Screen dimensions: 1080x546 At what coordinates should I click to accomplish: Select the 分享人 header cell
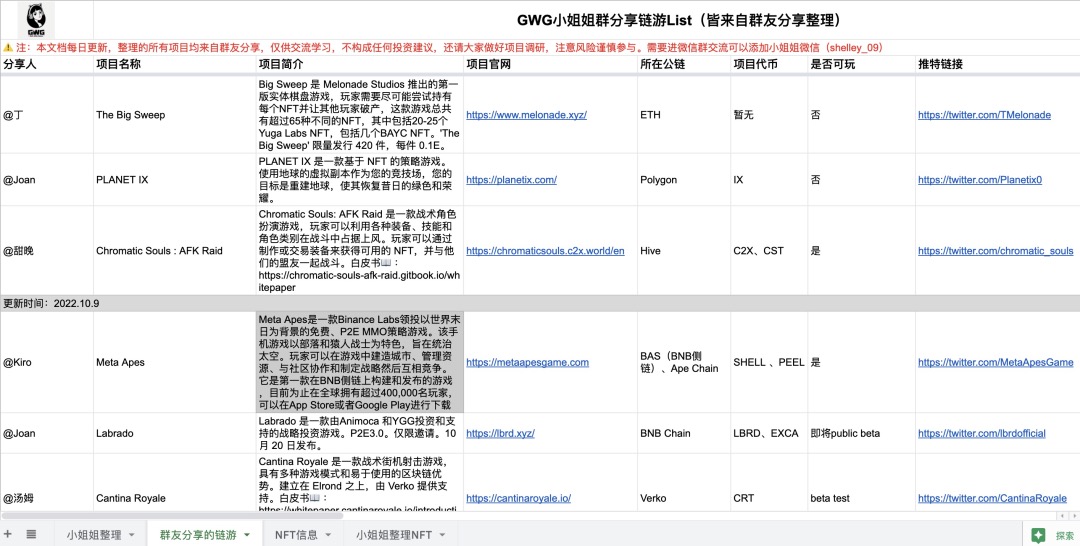click(x=47, y=64)
